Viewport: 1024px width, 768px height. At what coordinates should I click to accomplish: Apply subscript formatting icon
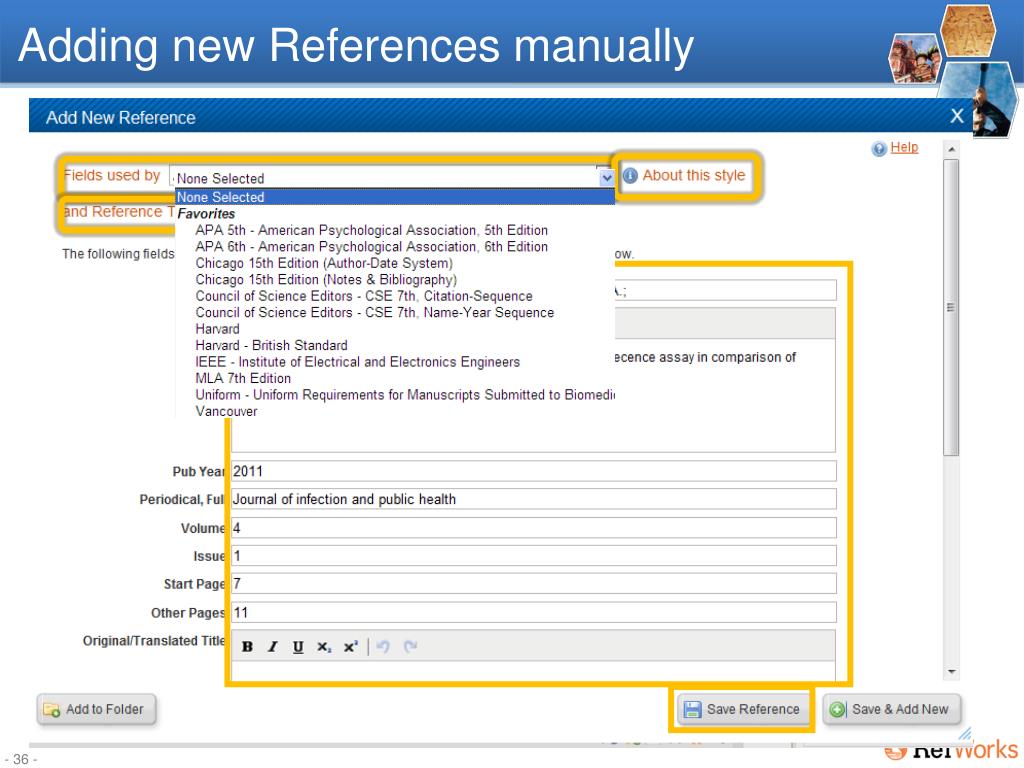pos(323,647)
